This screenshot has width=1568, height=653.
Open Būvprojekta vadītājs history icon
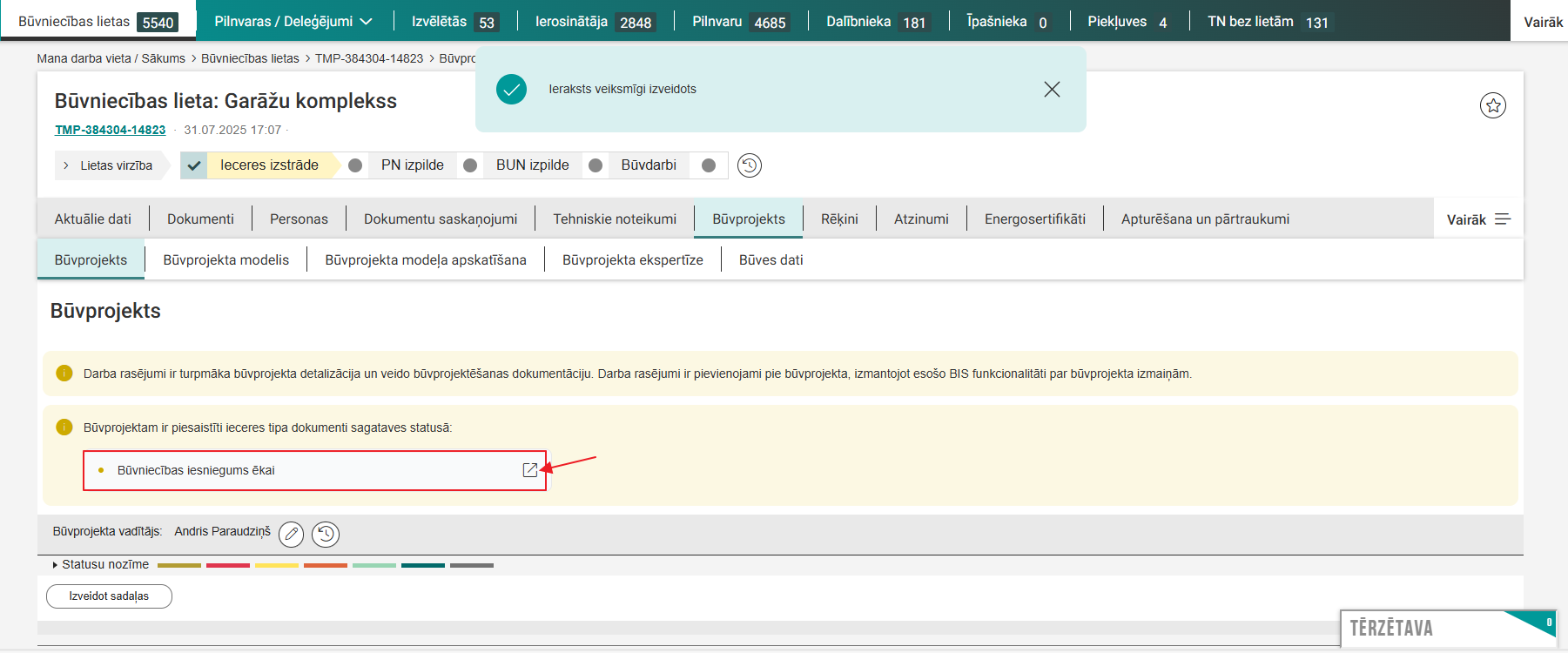(x=326, y=534)
